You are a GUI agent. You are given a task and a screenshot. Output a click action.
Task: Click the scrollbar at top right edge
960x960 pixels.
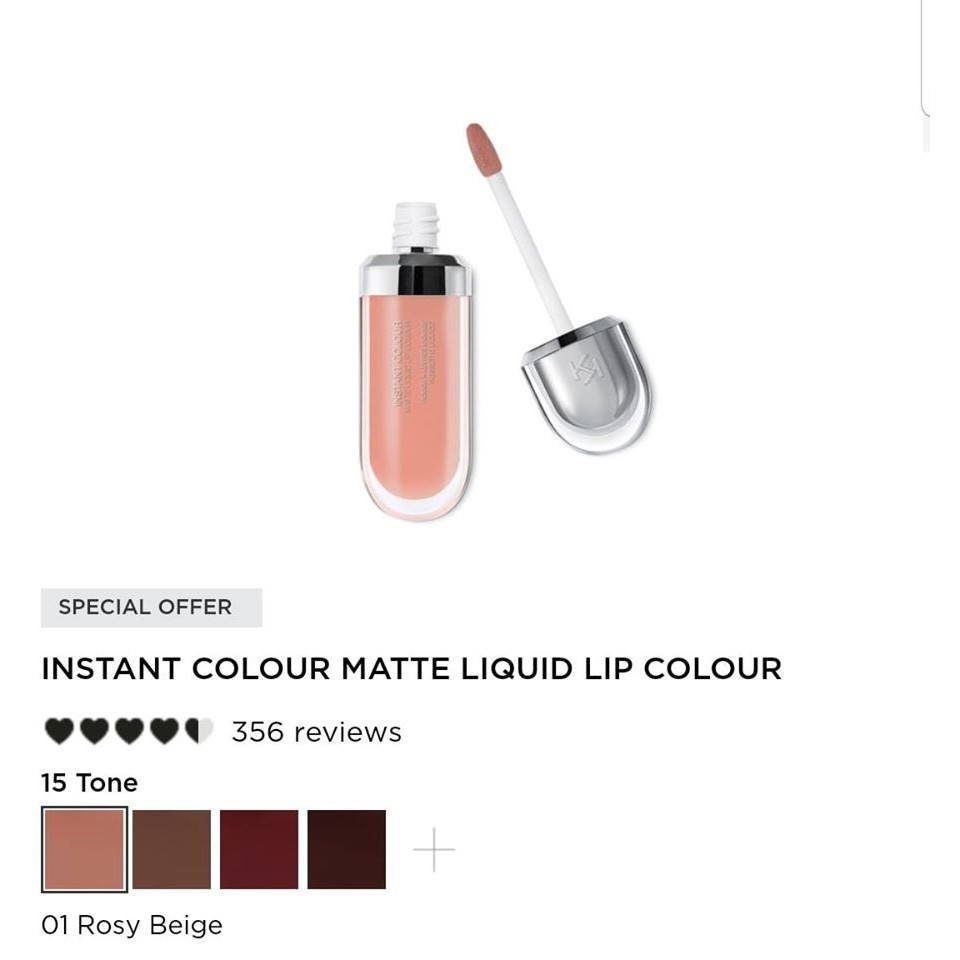coord(925,58)
